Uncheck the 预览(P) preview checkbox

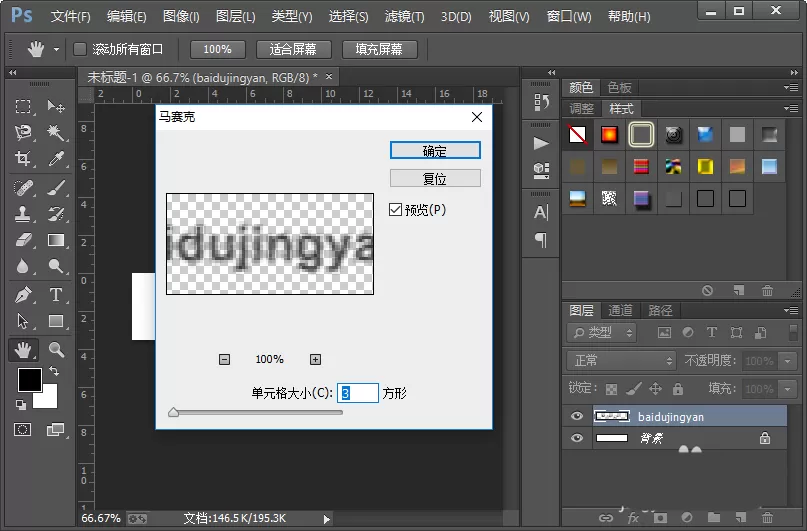tap(395, 209)
